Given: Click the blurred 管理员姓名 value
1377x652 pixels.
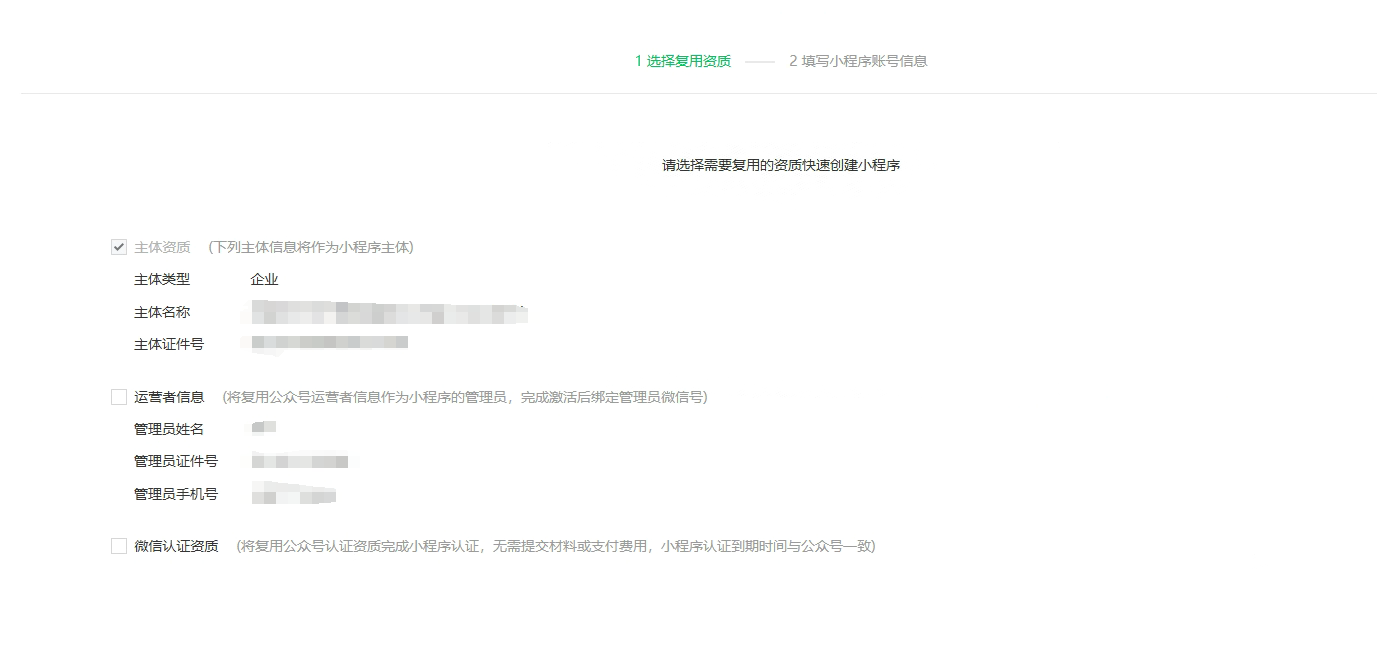Looking at the screenshot, I should tap(263, 428).
